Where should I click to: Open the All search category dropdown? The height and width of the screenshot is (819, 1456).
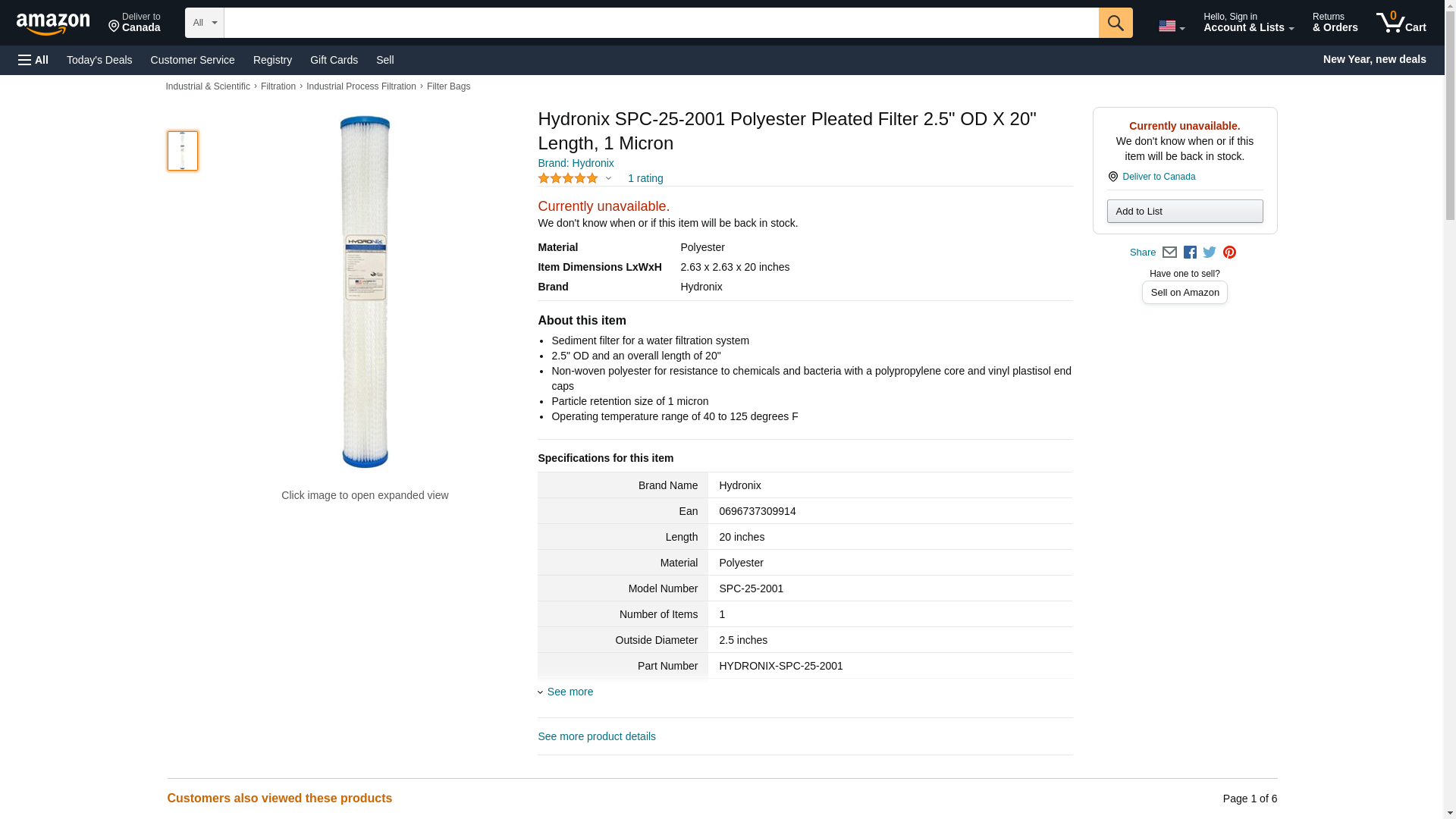(205, 23)
